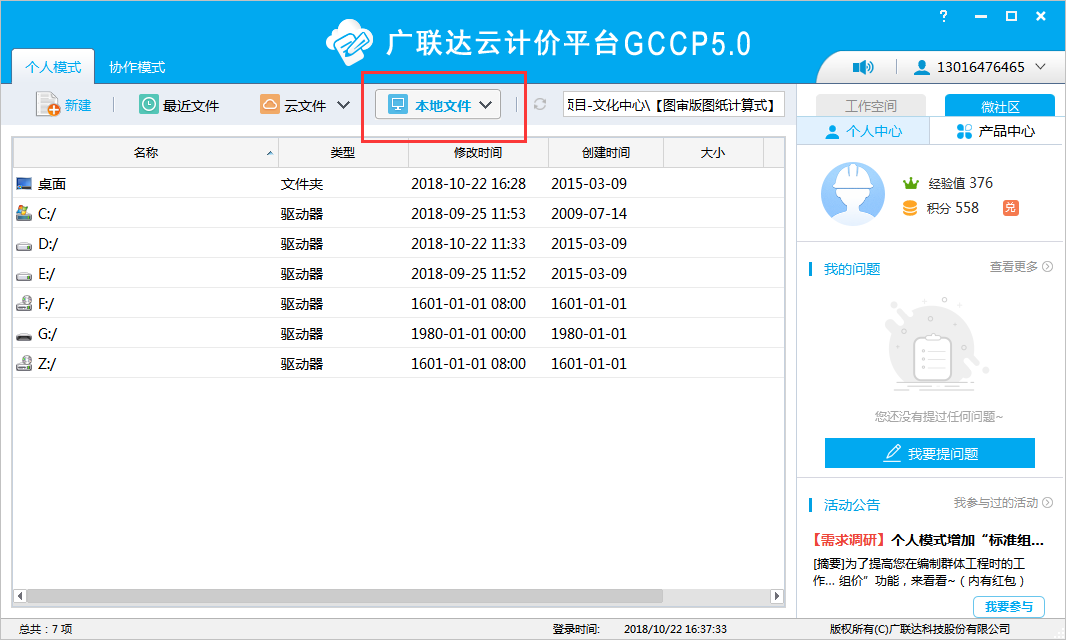Open 查看更多 link under 我的问题
1066x640 pixels.
pyautogui.click(x=1020, y=267)
